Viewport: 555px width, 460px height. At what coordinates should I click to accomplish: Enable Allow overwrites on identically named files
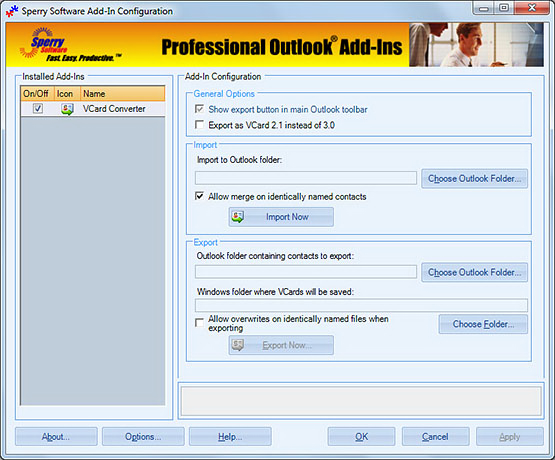pyautogui.click(x=199, y=323)
